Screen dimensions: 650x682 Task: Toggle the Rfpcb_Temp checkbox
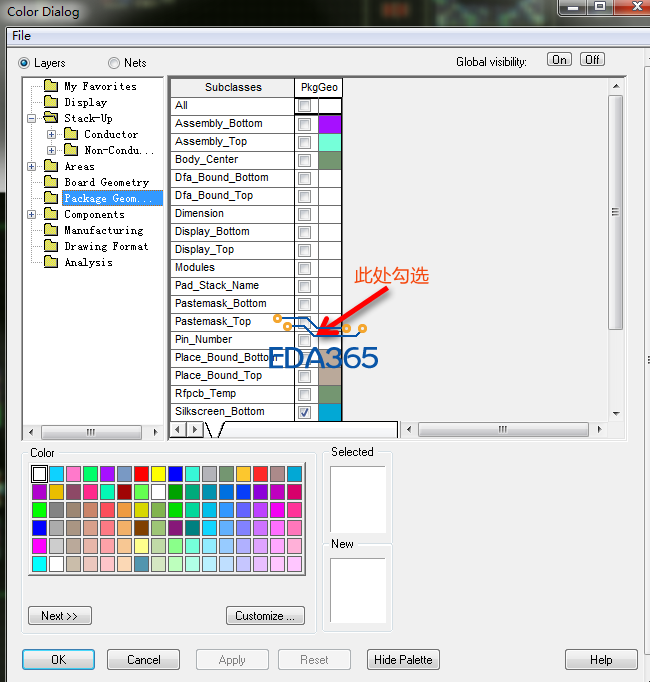click(305, 394)
